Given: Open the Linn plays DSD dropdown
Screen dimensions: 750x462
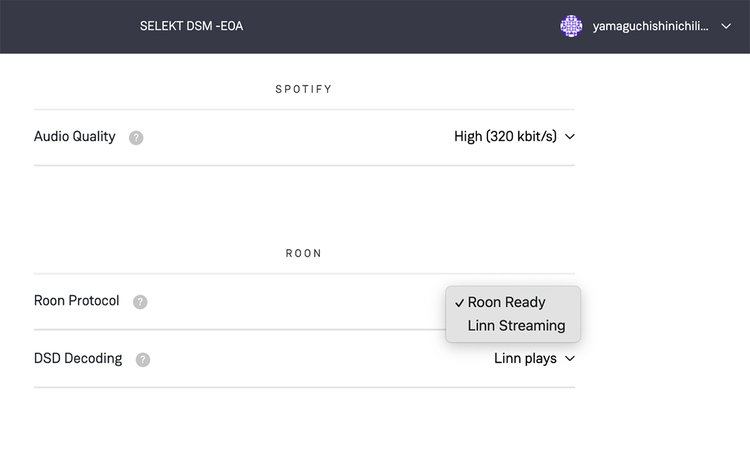Looking at the screenshot, I should click(x=525, y=358).
